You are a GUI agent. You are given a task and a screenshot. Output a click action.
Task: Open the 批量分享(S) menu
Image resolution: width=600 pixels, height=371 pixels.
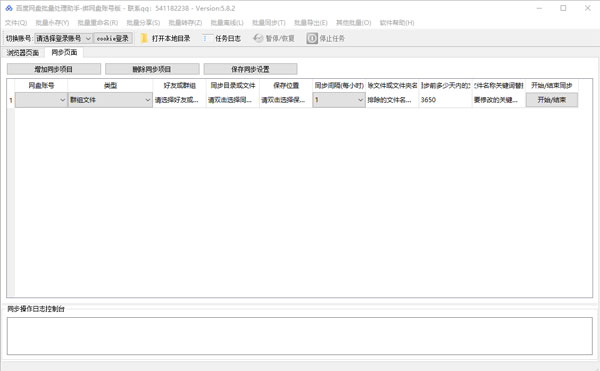point(143,23)
